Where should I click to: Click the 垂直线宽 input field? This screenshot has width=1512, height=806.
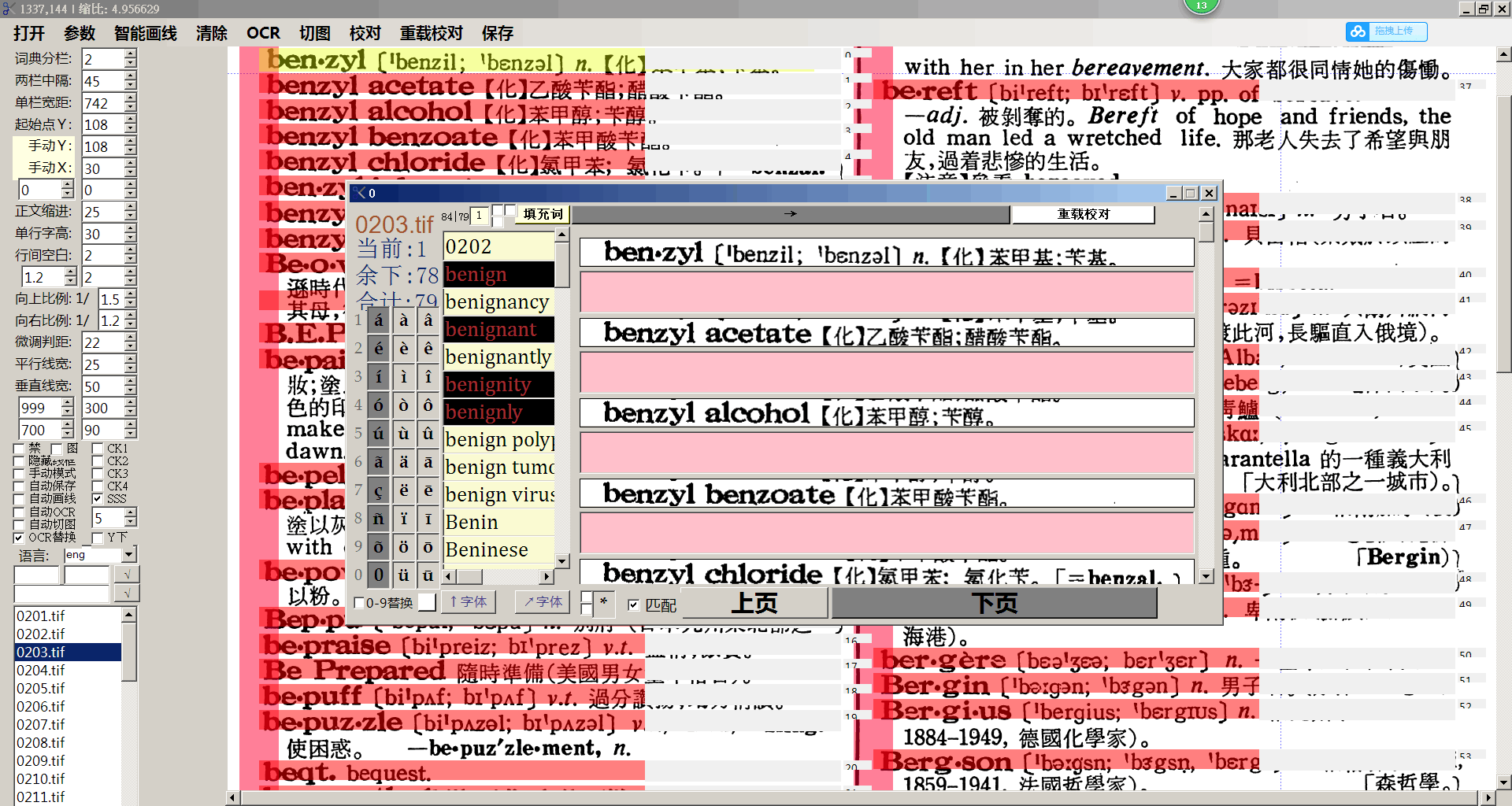click(103, 386)
